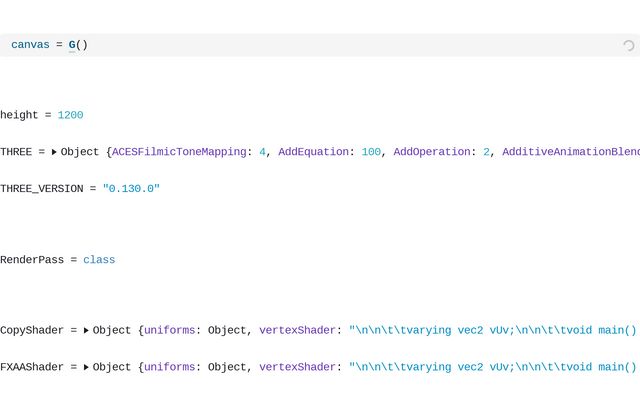Click the class value of RenderPass

coord(99,260)
